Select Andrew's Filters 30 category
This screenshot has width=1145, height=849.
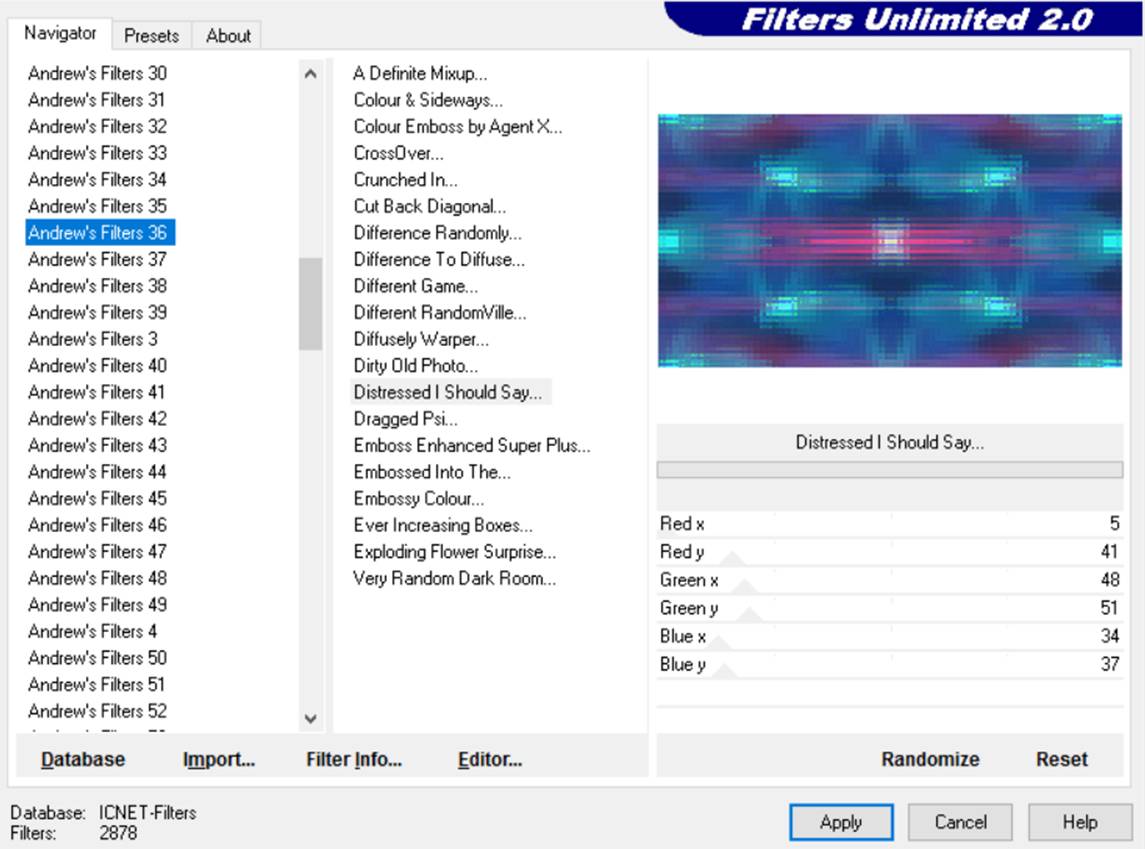97,73
